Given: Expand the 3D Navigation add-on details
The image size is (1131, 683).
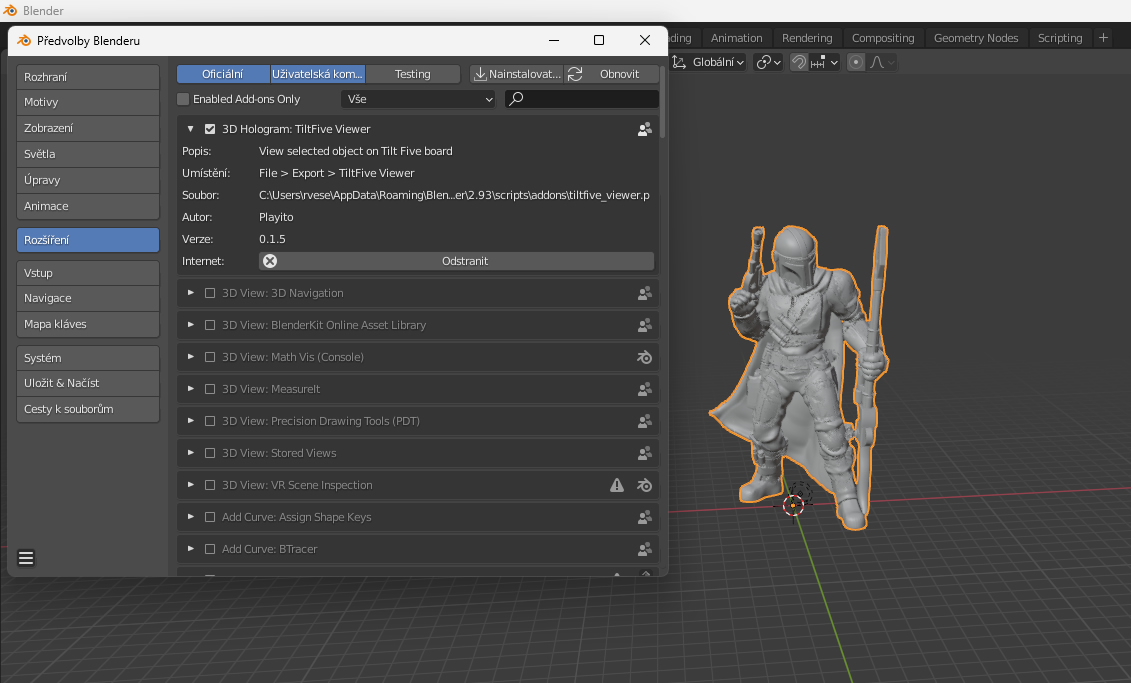Looking at the screenshot, I should (190, 294).
